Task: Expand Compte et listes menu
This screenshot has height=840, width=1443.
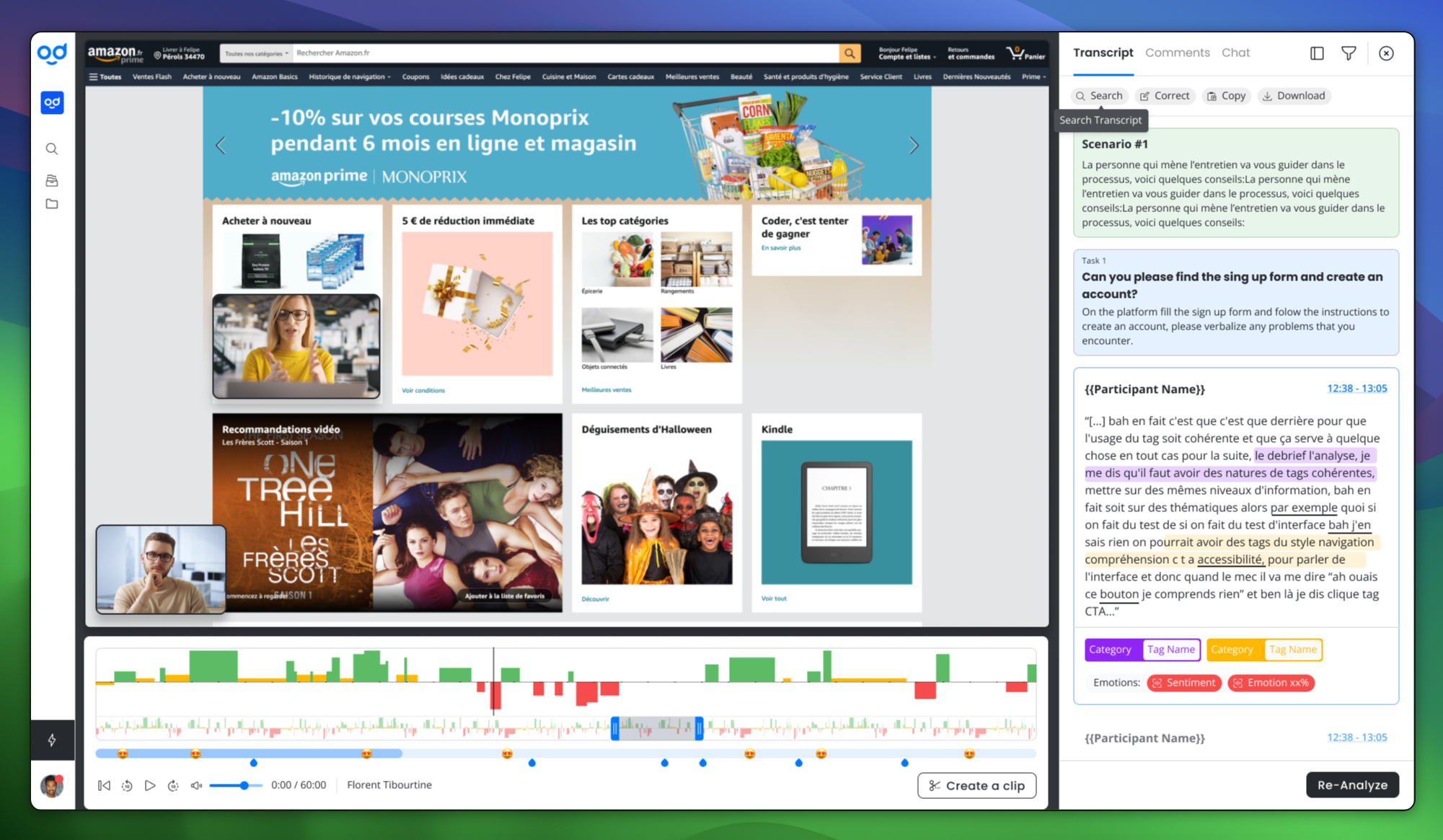Action: coord(907,53)
